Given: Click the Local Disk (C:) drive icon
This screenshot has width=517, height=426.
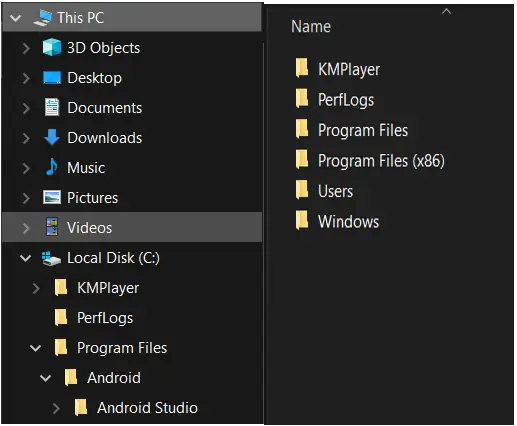Looking at the screenshot, I should coord(51,258).
